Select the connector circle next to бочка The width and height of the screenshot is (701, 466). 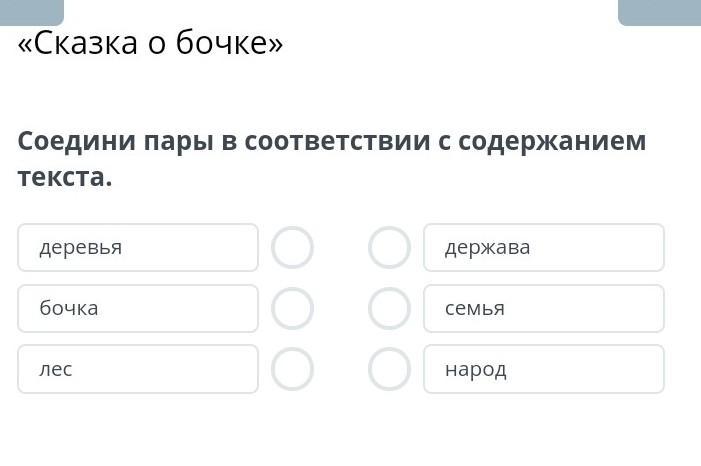click(x=292, y=308)
